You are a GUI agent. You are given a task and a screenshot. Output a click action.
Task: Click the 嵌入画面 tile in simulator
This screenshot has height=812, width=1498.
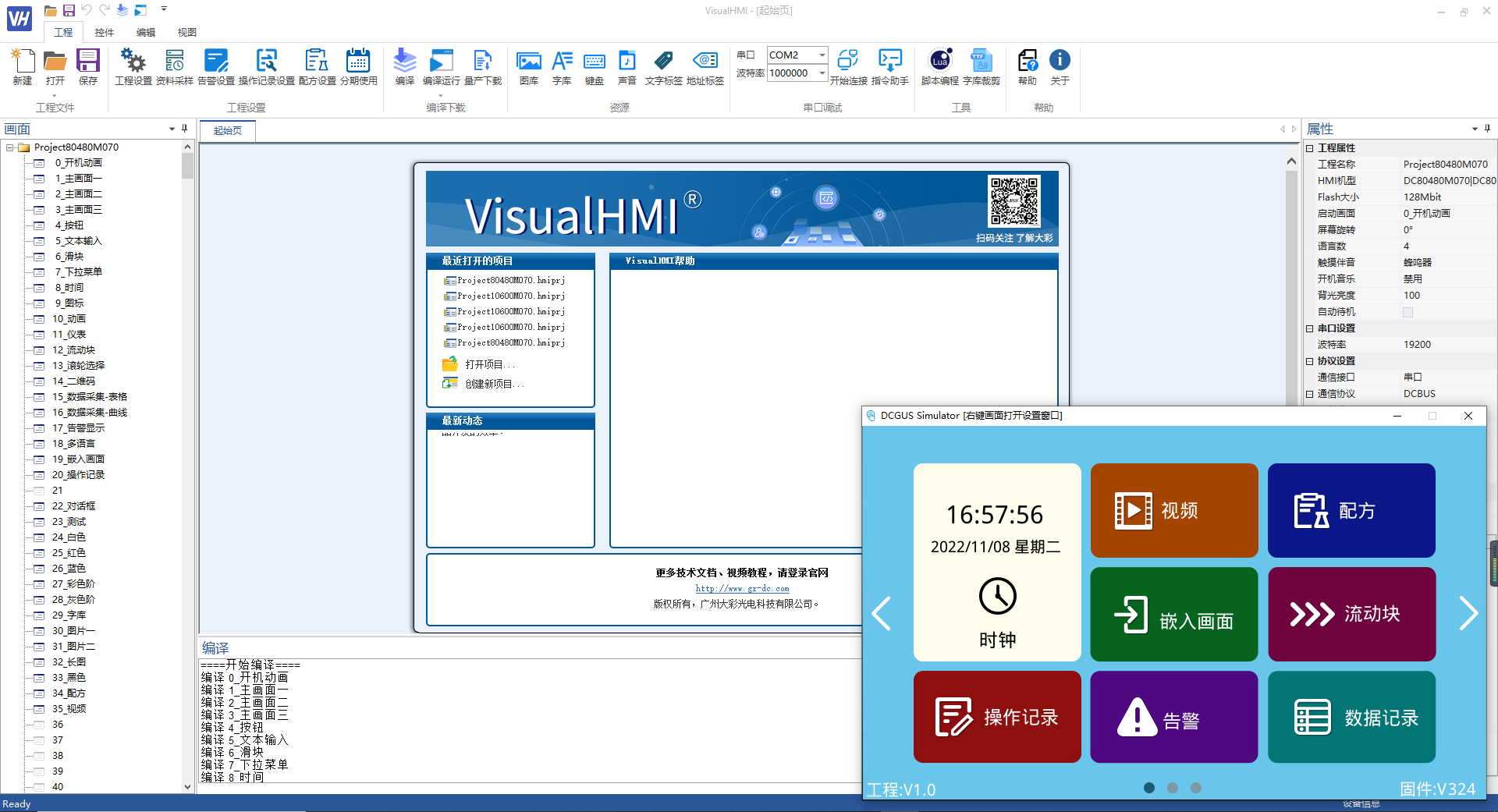[1174, 614]
